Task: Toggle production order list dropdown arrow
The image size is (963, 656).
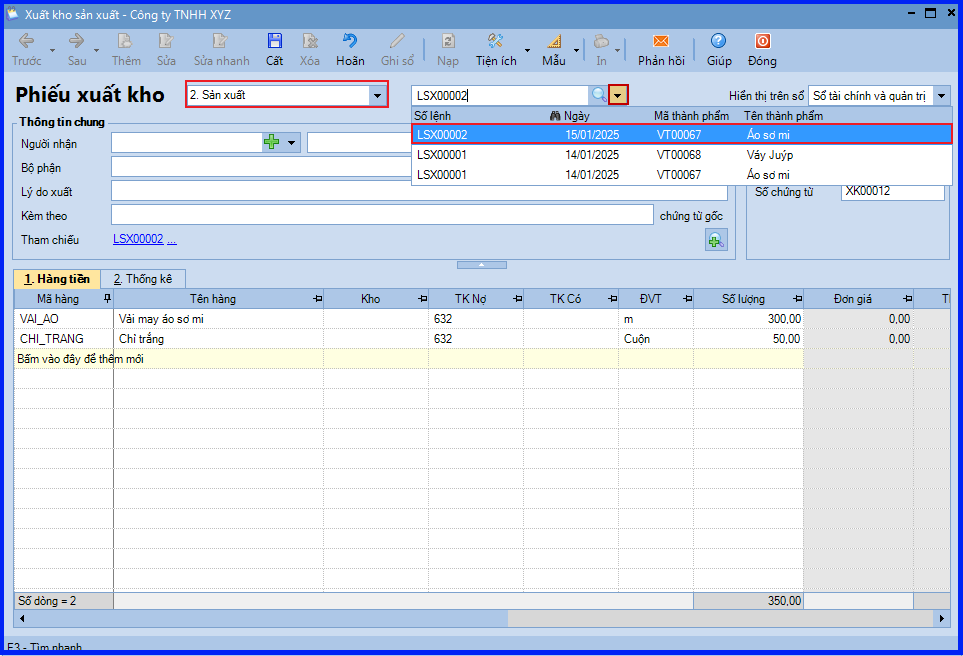Action: click(x=618, y=95)
